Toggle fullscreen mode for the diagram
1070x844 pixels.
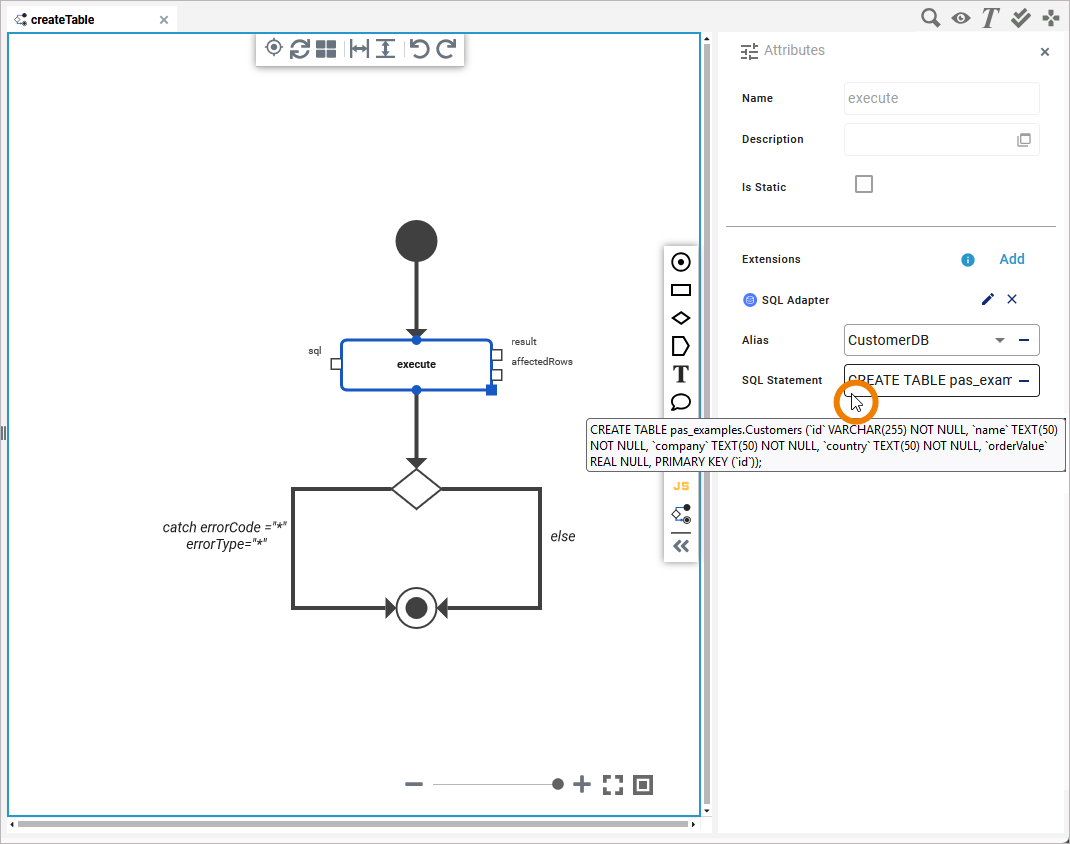click(x=613, y=785)
